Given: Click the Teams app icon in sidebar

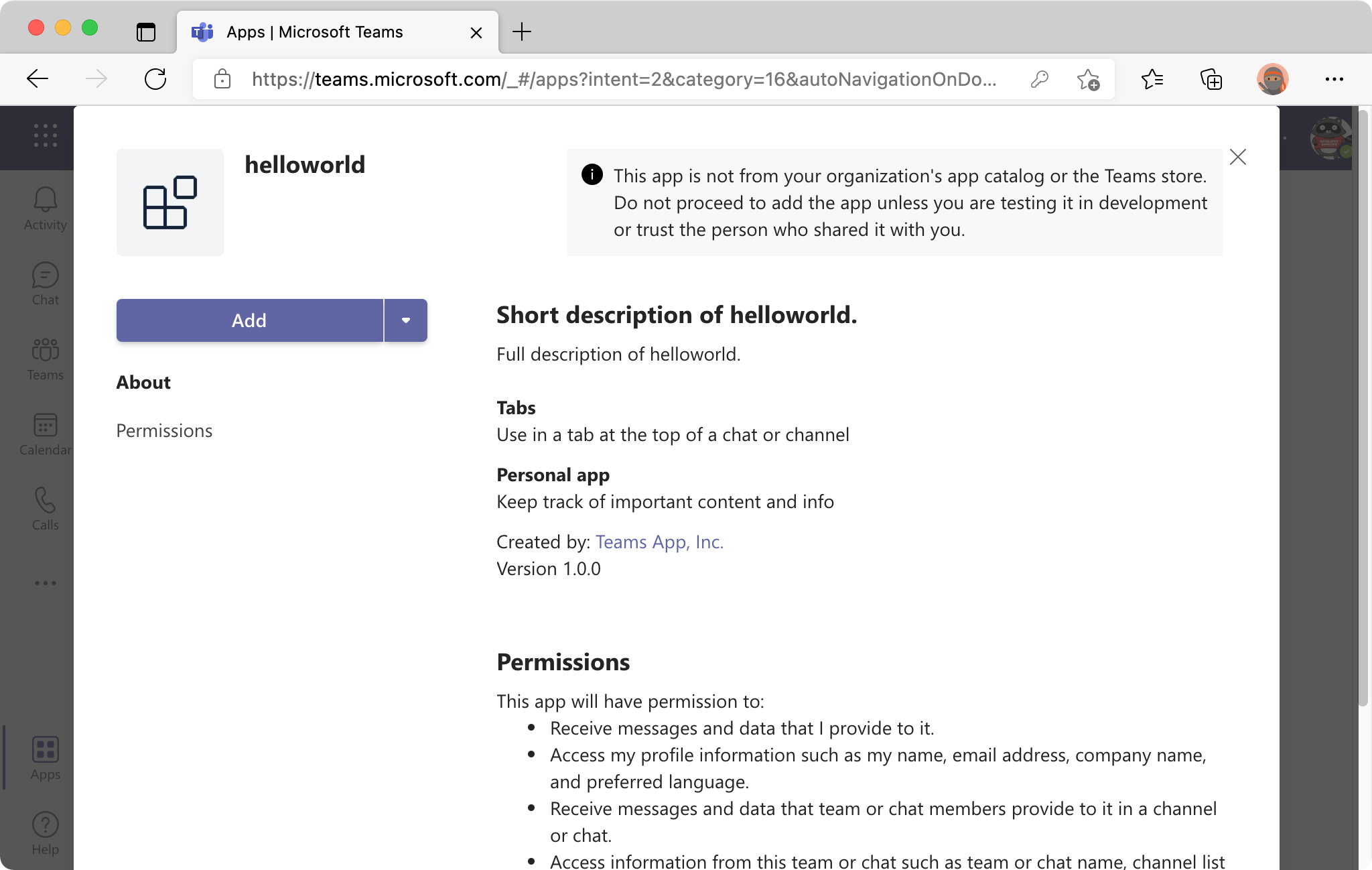Looking at the screenshot, I should [45, 356].
